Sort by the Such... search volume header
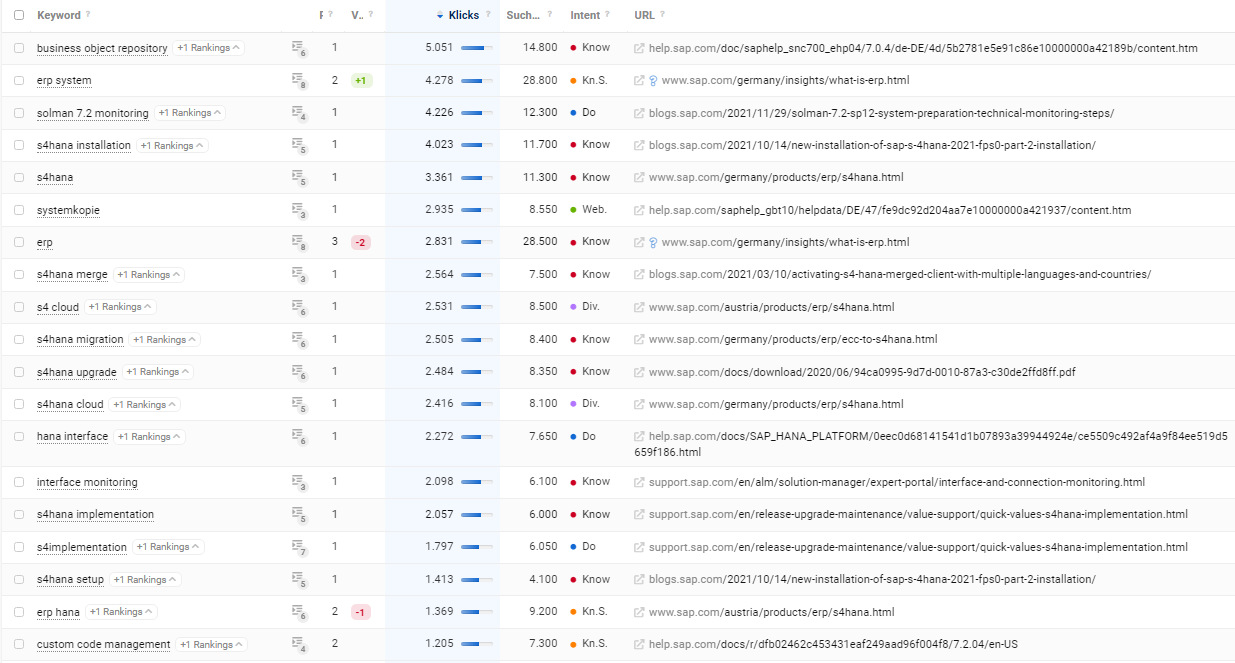The height and width of the screenshot is (663, 1235). (523, 15)
